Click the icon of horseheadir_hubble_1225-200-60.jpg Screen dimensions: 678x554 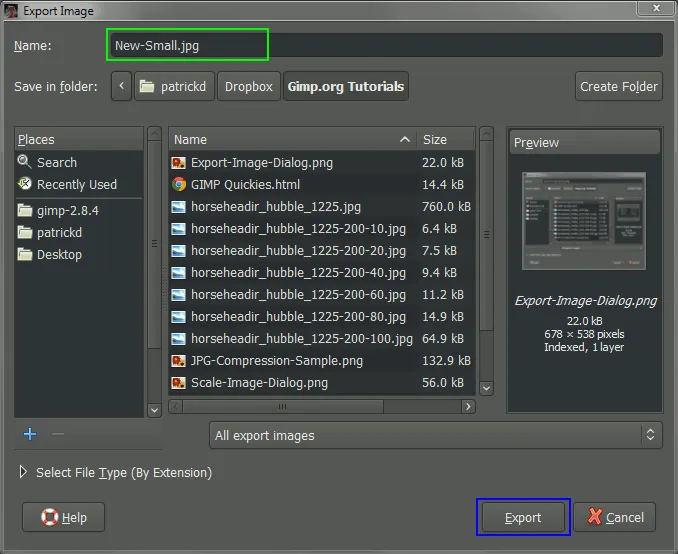(178, 295)
